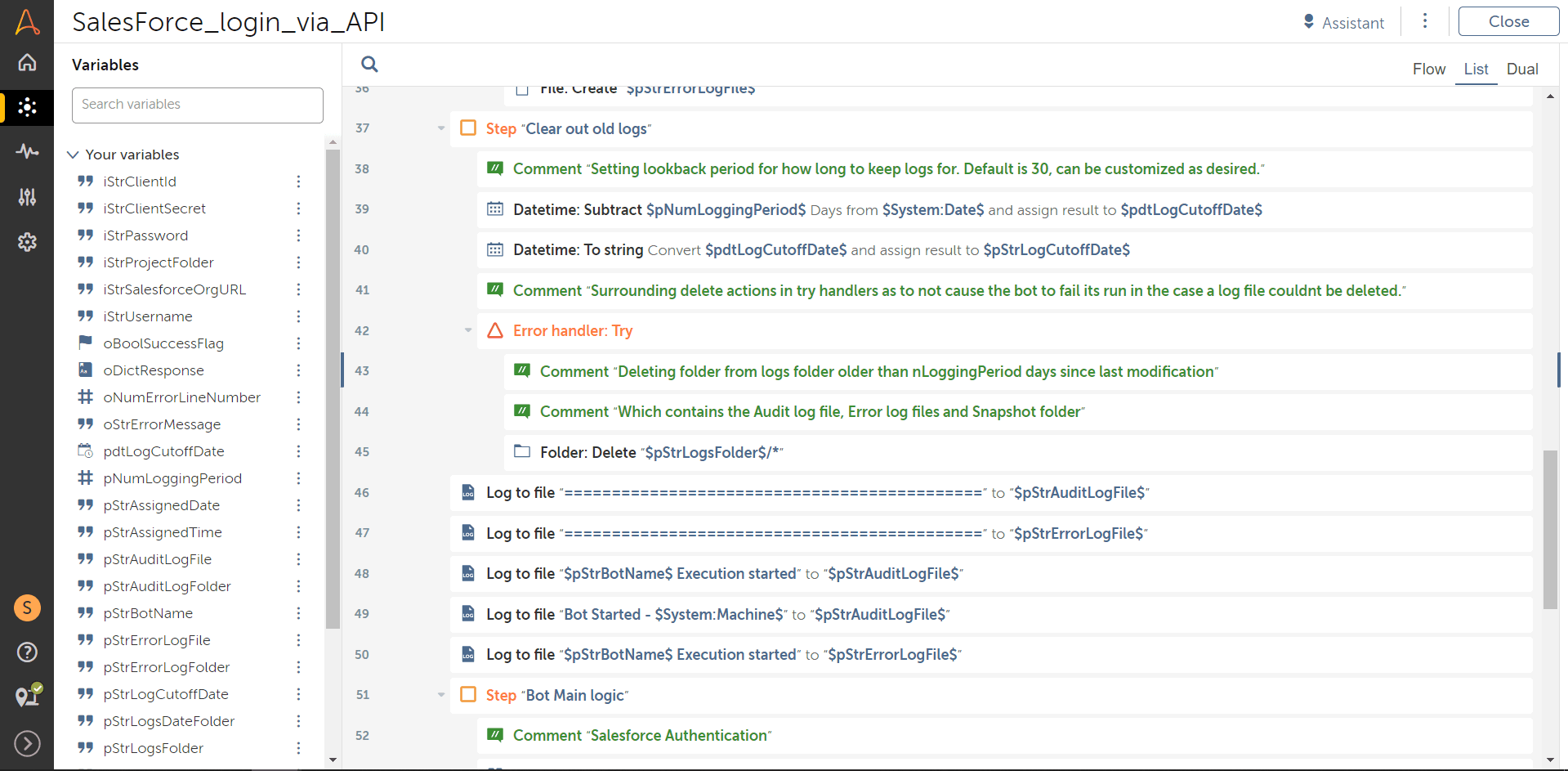Open the options menu for oDictResponse
The width and height of the screenshot is (1568, 771).
[298, 370]
